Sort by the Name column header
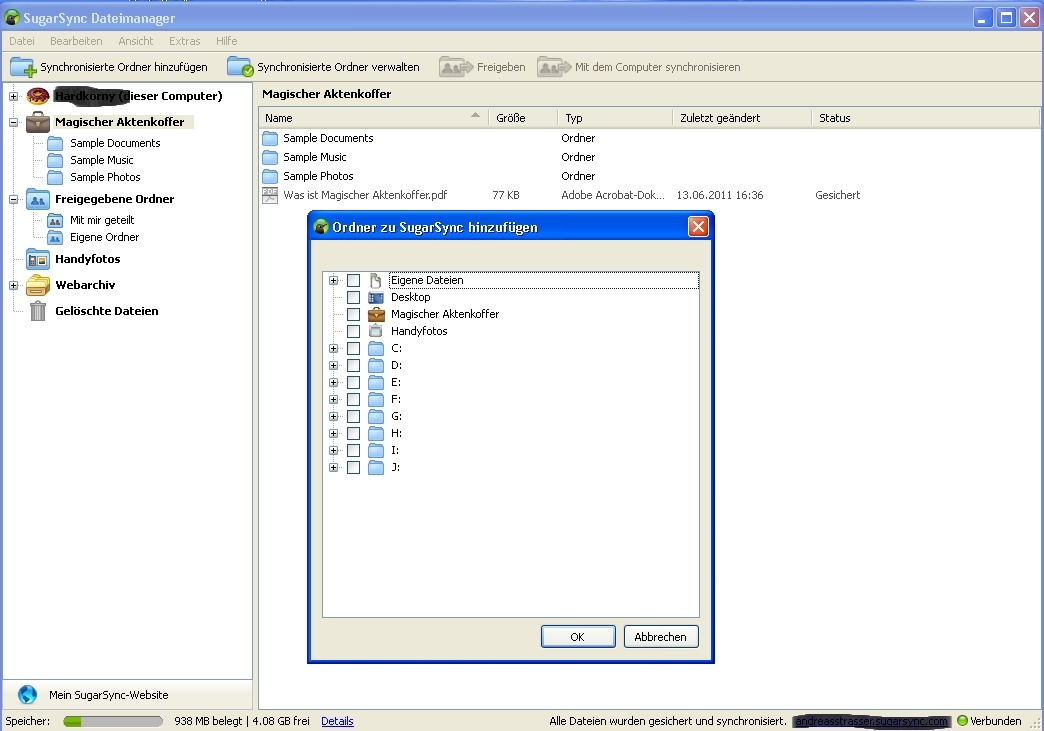 click(374, 118)
